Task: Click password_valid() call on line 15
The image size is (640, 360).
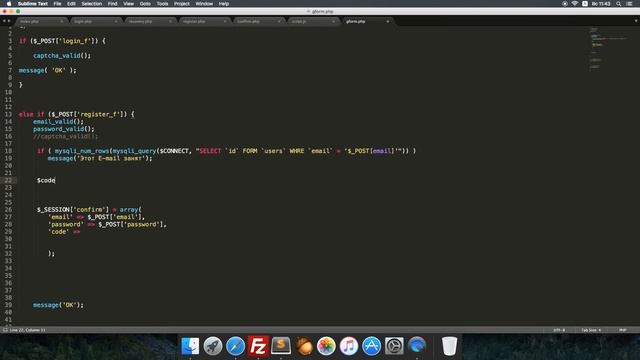Action: (64, 129)
